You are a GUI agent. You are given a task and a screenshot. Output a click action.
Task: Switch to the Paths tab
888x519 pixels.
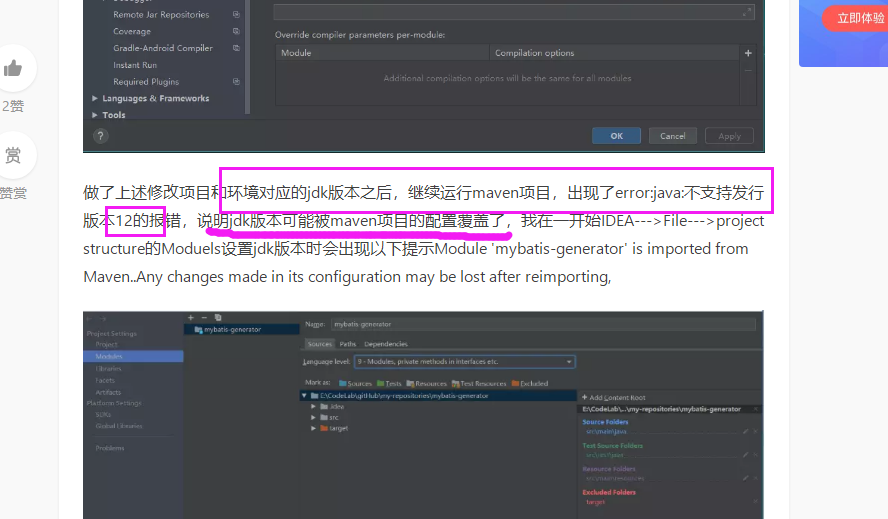[x=348, y=344]
